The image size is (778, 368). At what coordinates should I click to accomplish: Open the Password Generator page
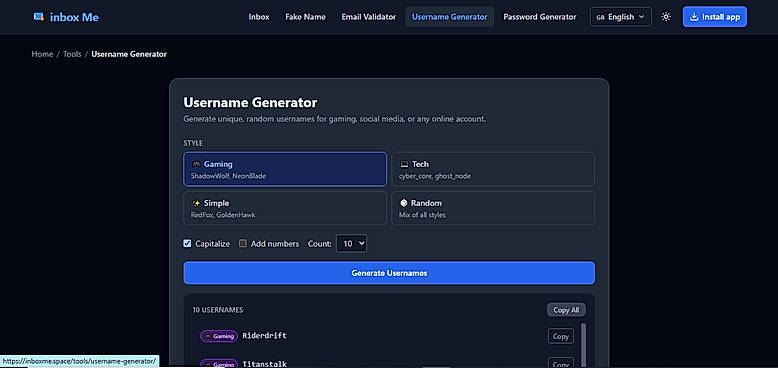pyautogui.click(x=540, y=17)
